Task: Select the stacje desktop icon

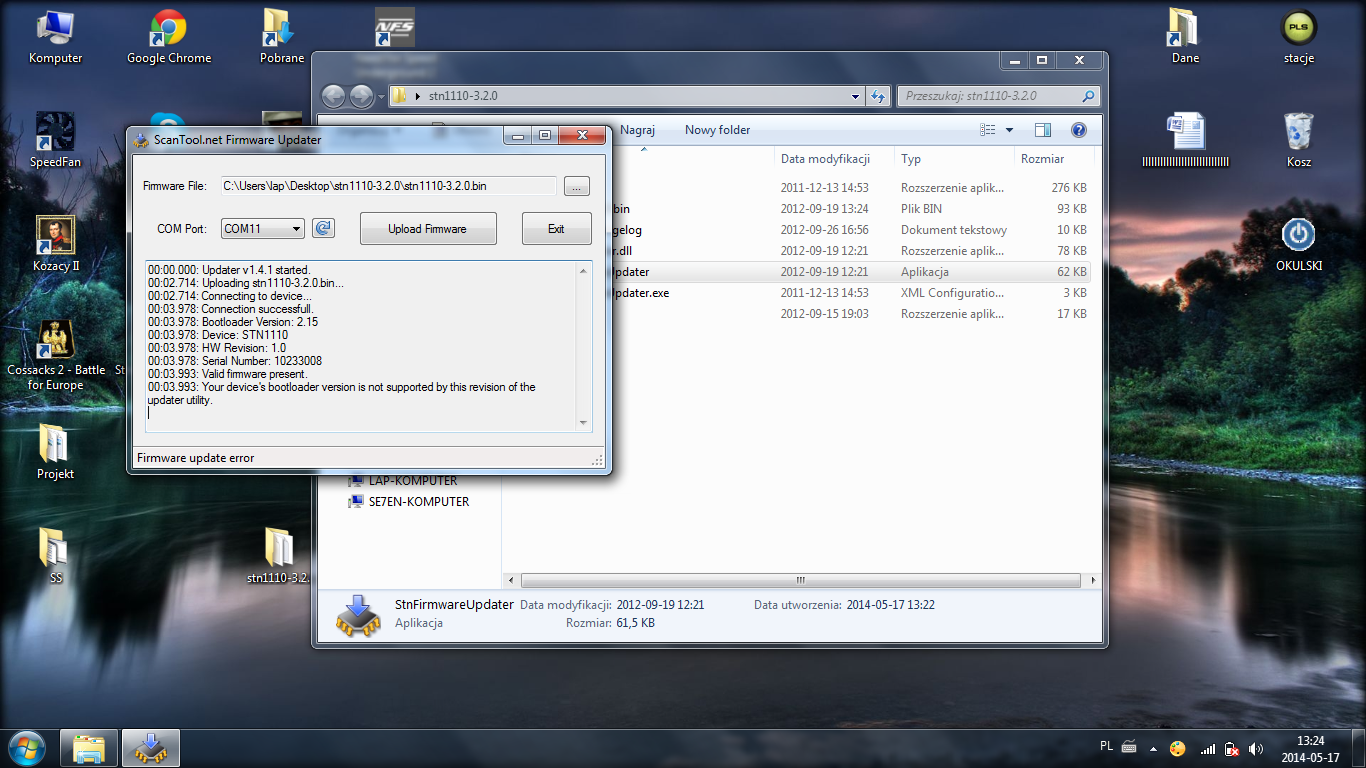Action: (1298, 38)
